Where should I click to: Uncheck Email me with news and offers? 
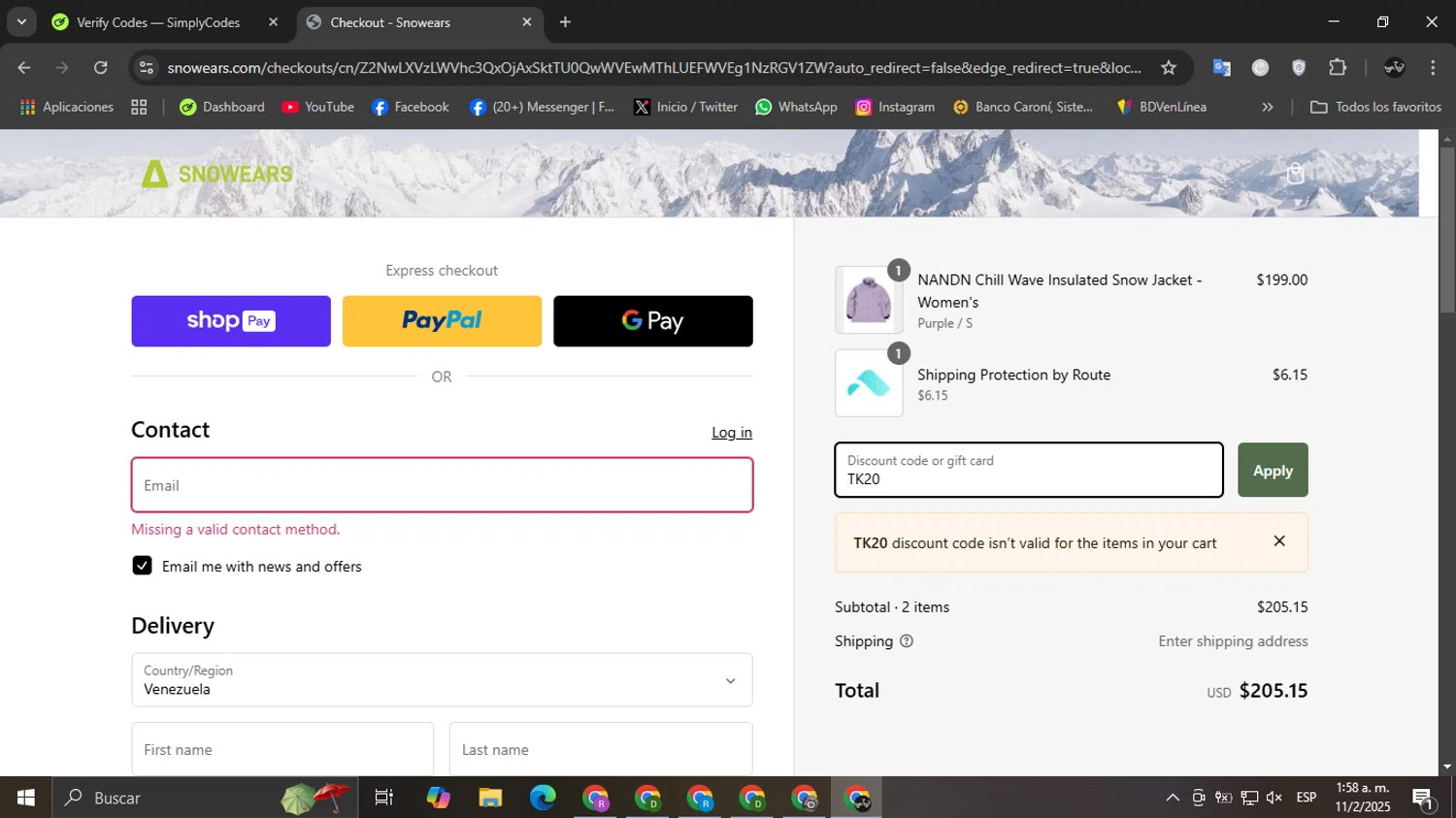[x=142, y=566]
